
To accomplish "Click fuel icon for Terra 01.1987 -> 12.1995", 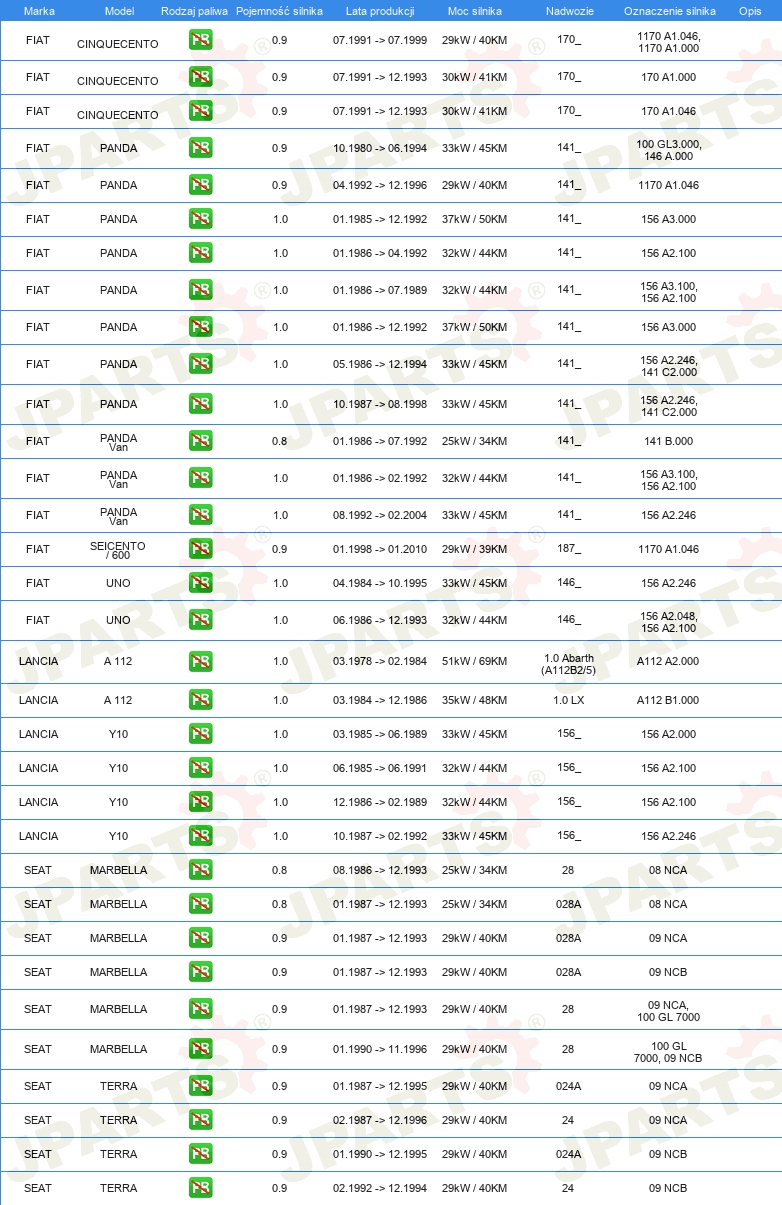I will (200, 1086).
